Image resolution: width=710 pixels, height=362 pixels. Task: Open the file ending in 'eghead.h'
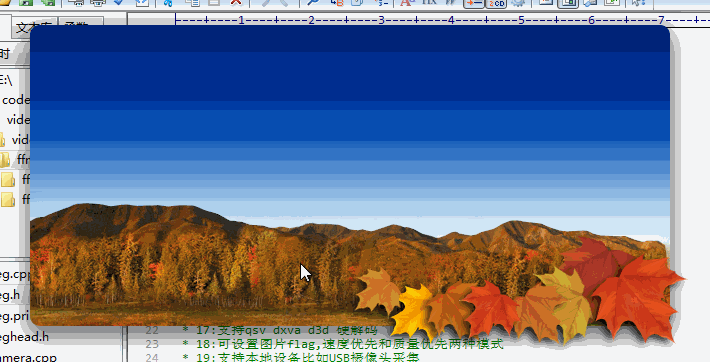[24, 337]
